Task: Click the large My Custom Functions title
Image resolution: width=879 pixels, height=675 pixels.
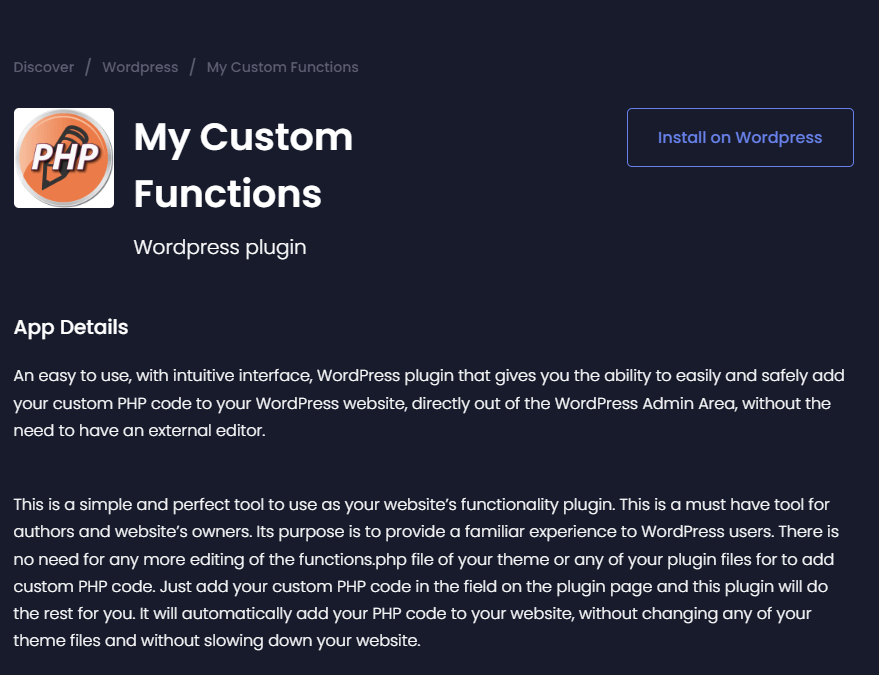Action: click(243, 165)
